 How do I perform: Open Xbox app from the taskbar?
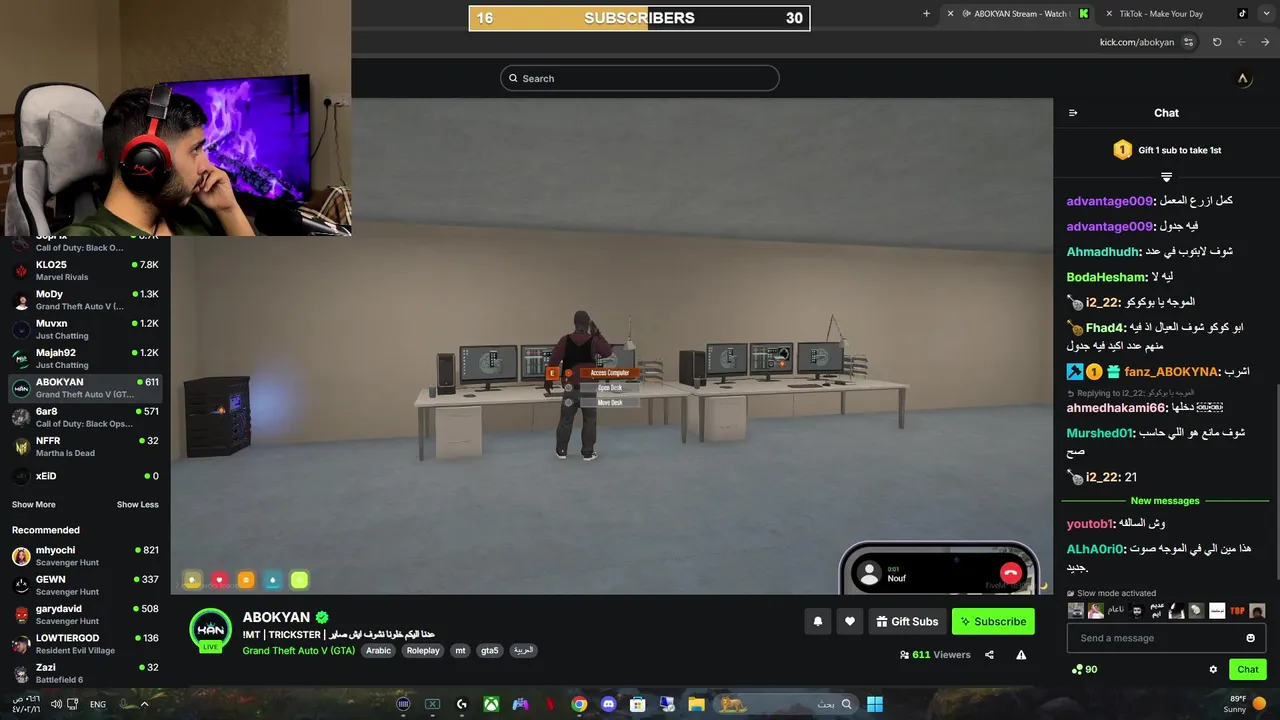[x=491, y=704]
